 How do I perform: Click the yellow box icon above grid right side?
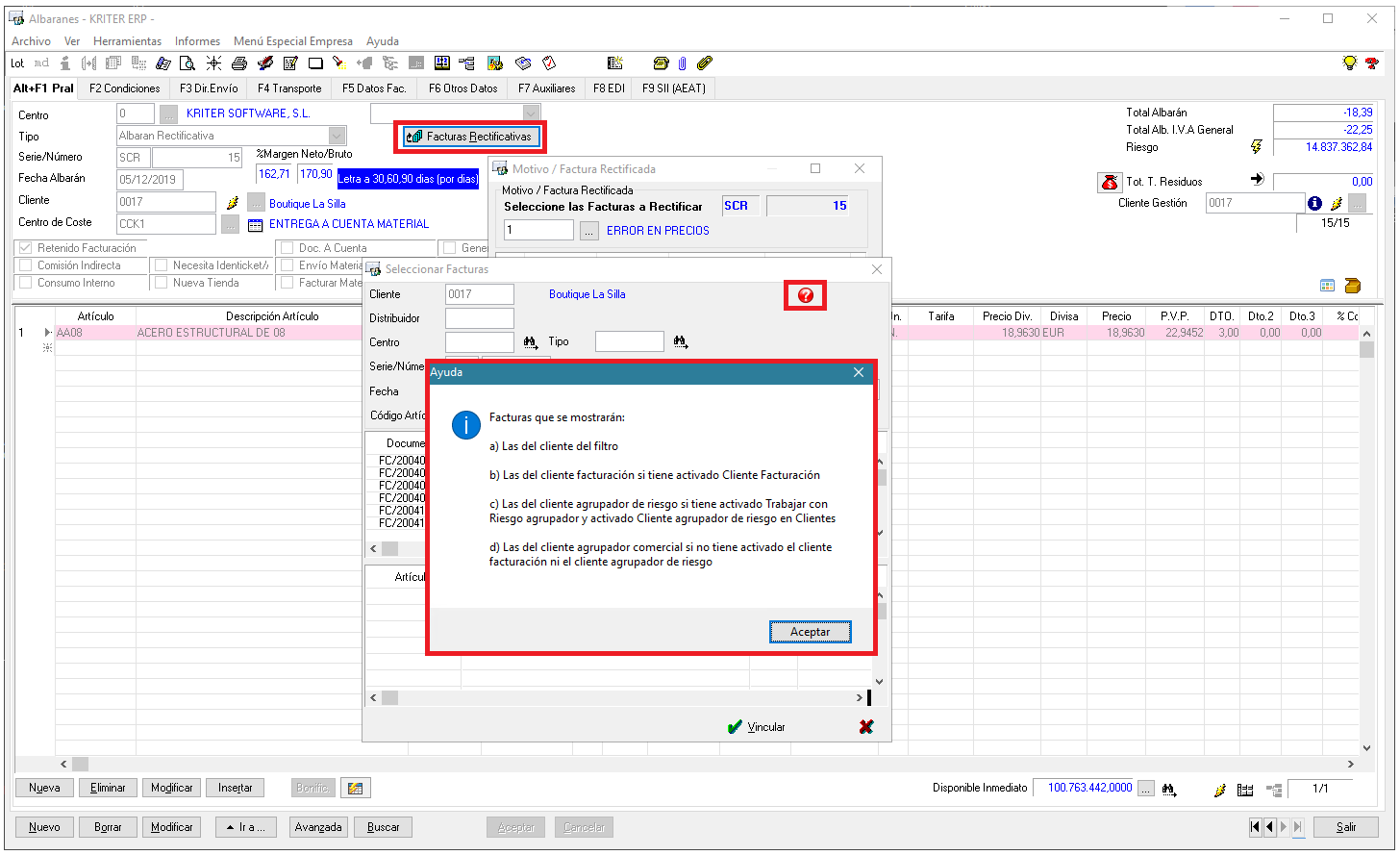pos(1353,286)
